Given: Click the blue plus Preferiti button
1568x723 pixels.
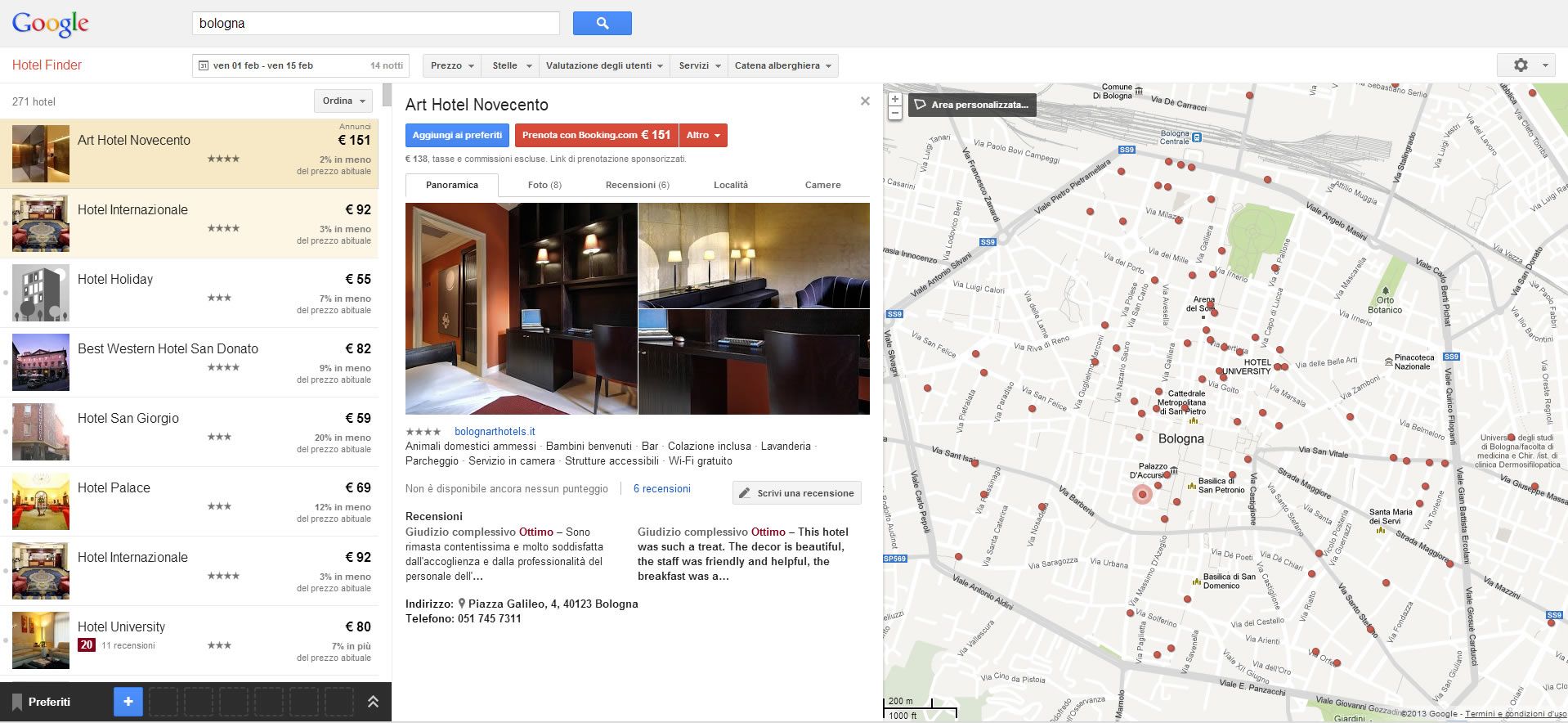Looking at the screenshot, I should click(x=128, y=702).
